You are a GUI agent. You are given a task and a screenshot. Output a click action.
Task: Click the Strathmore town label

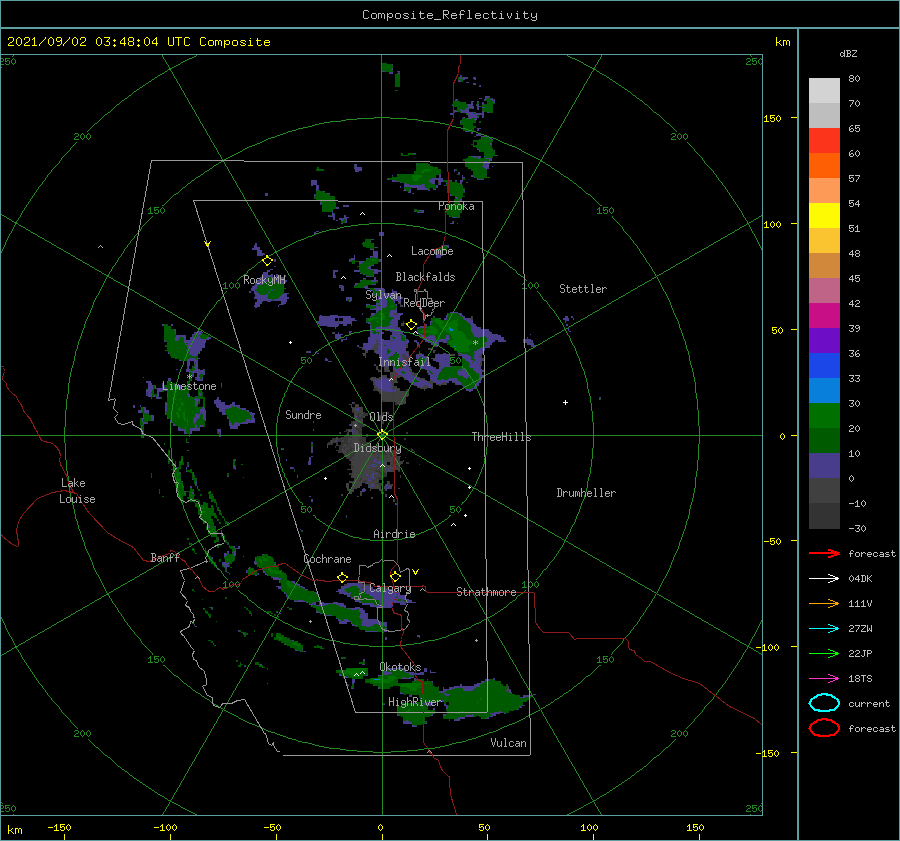486,592
